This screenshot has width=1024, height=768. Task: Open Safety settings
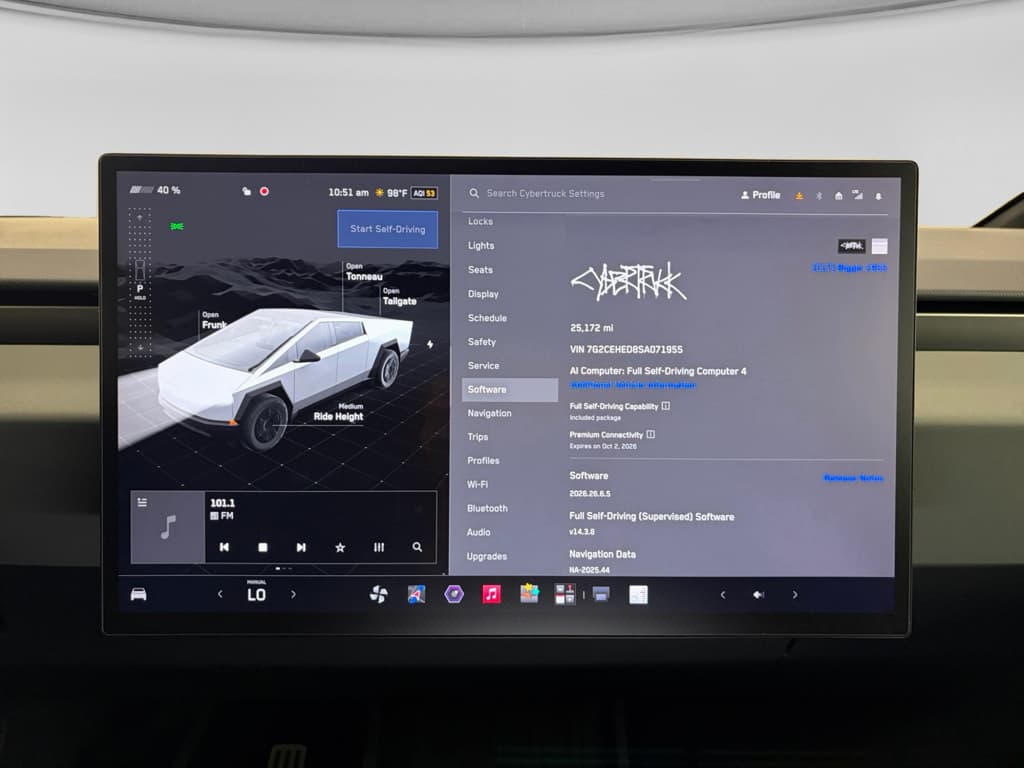click(482, 342)
